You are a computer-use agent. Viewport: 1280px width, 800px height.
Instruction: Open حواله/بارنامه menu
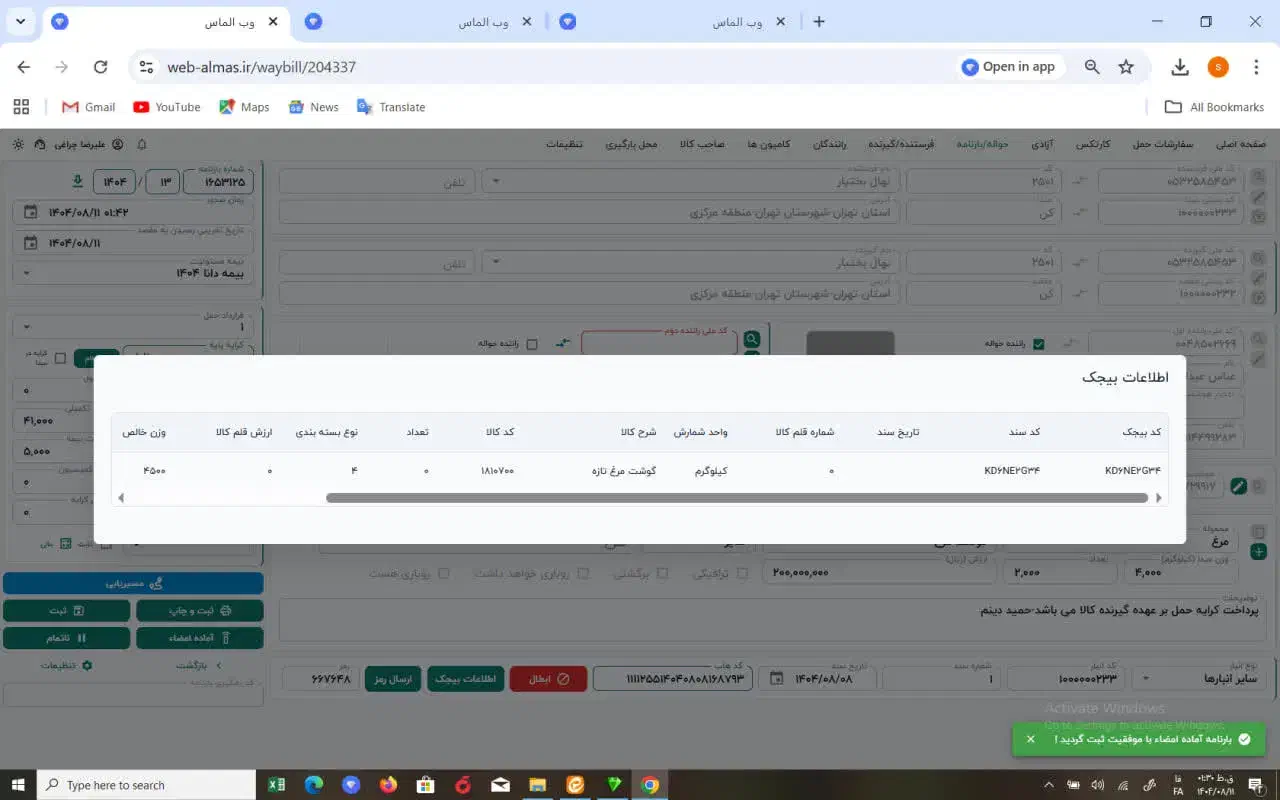click(x=982, y=144)
